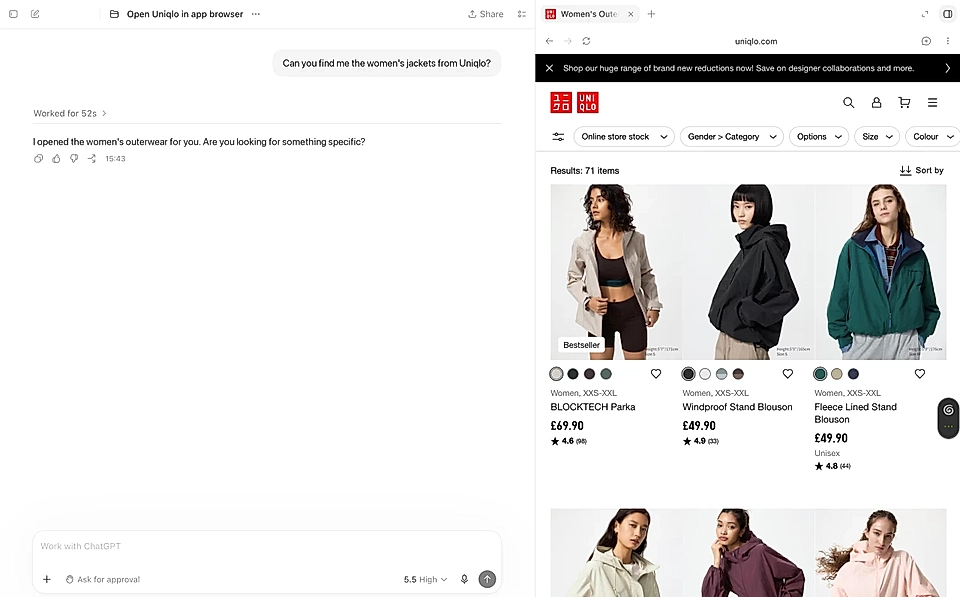
Task: Open all filters slider icon
Action: click(558, 137)
